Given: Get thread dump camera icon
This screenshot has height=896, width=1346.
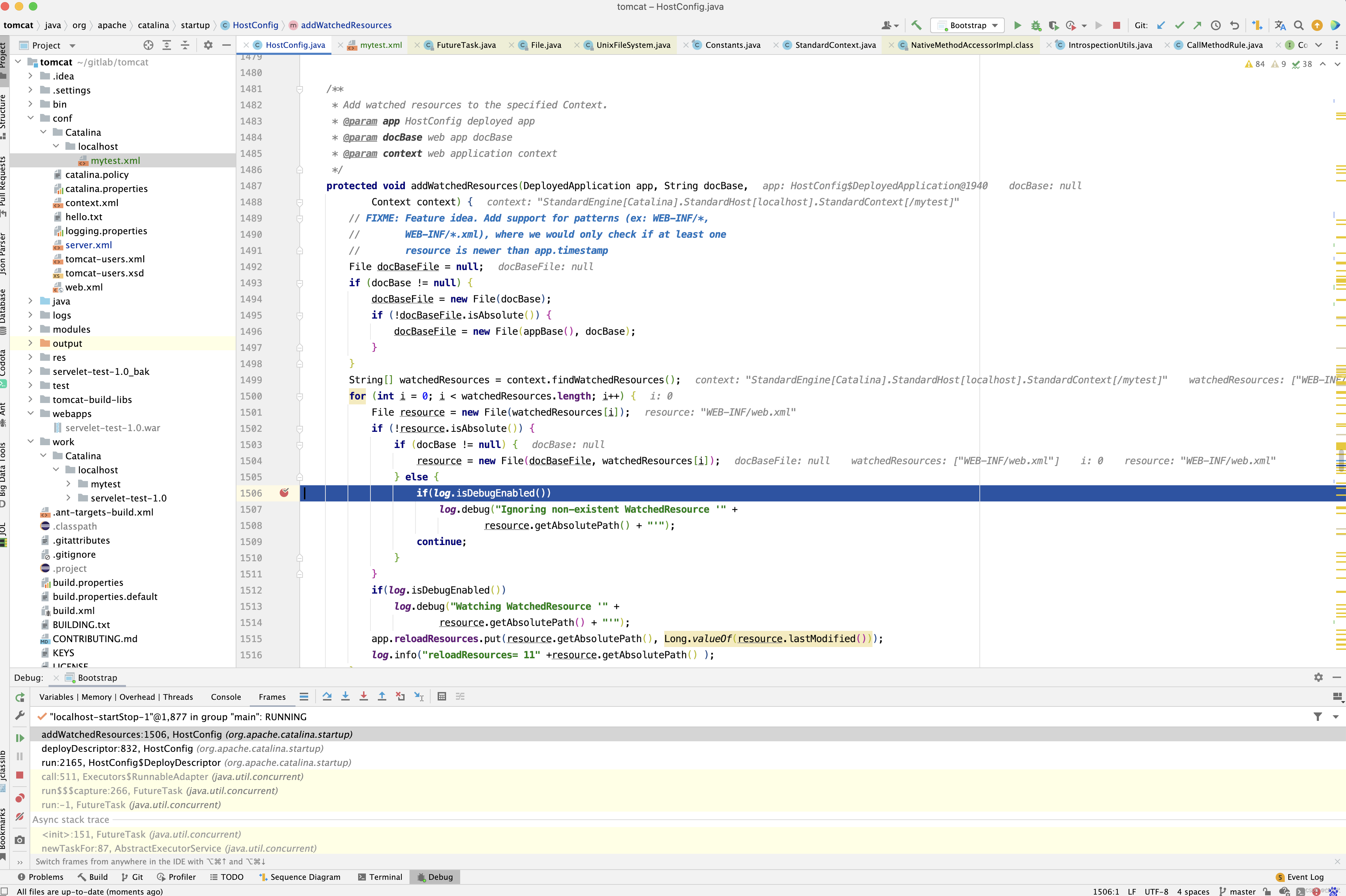Looking at the screenshot, I should tap(19, 839).
